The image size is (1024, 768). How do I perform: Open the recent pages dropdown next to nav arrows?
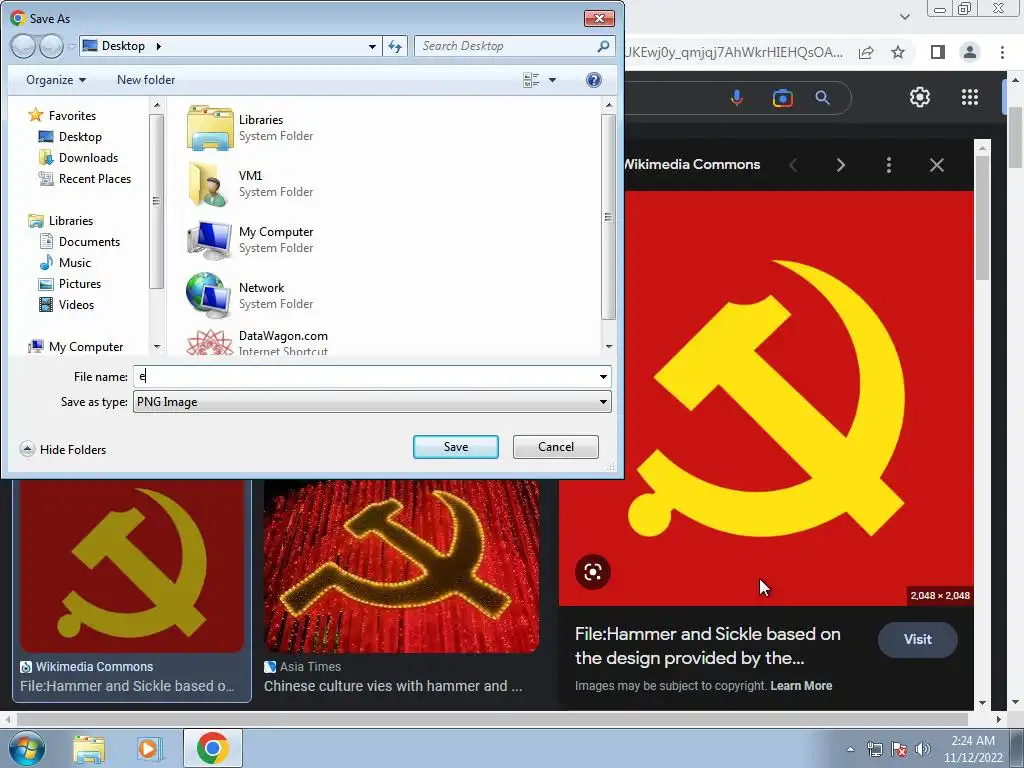[x=72, y=46]
